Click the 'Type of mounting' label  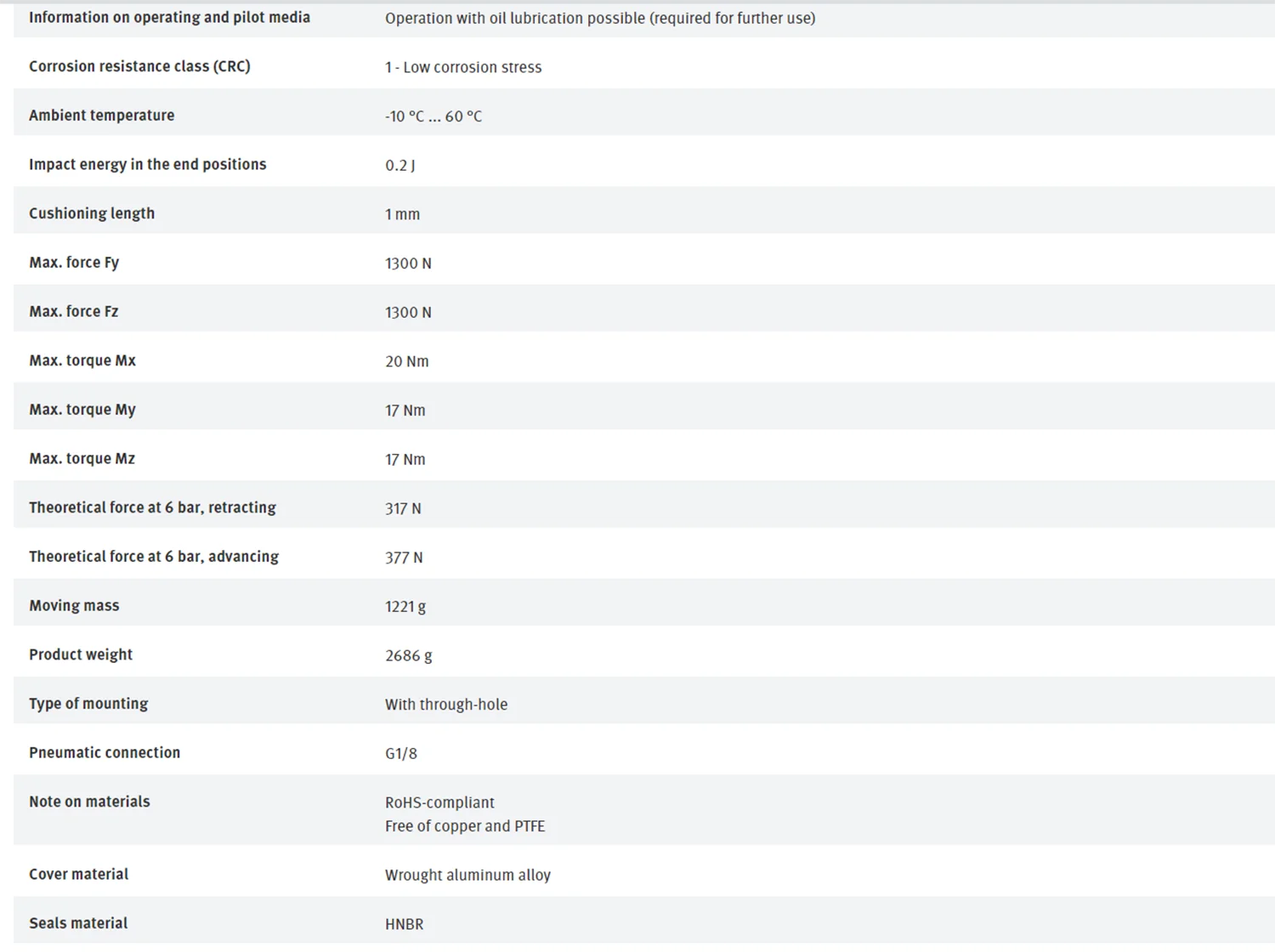pos(88,704)
